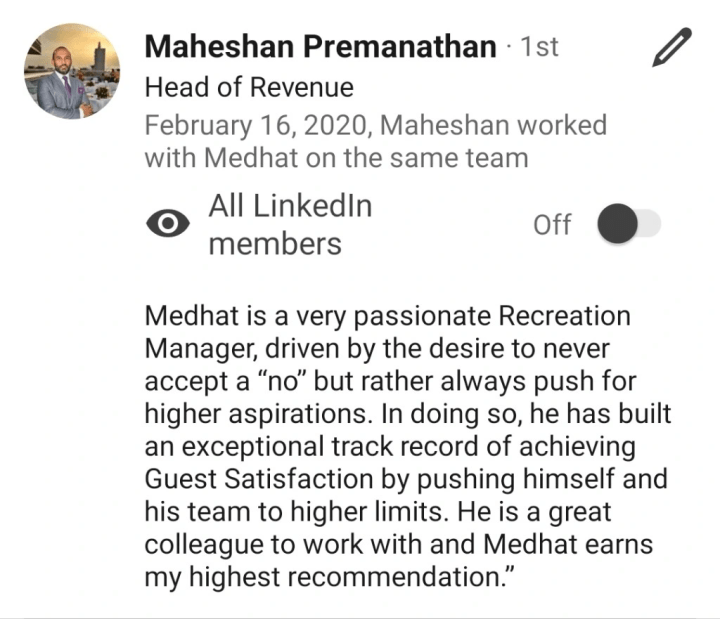Click the line starting with "accept a no"
720x619 pixels.
pyautogui.click(x=376, y=383)
